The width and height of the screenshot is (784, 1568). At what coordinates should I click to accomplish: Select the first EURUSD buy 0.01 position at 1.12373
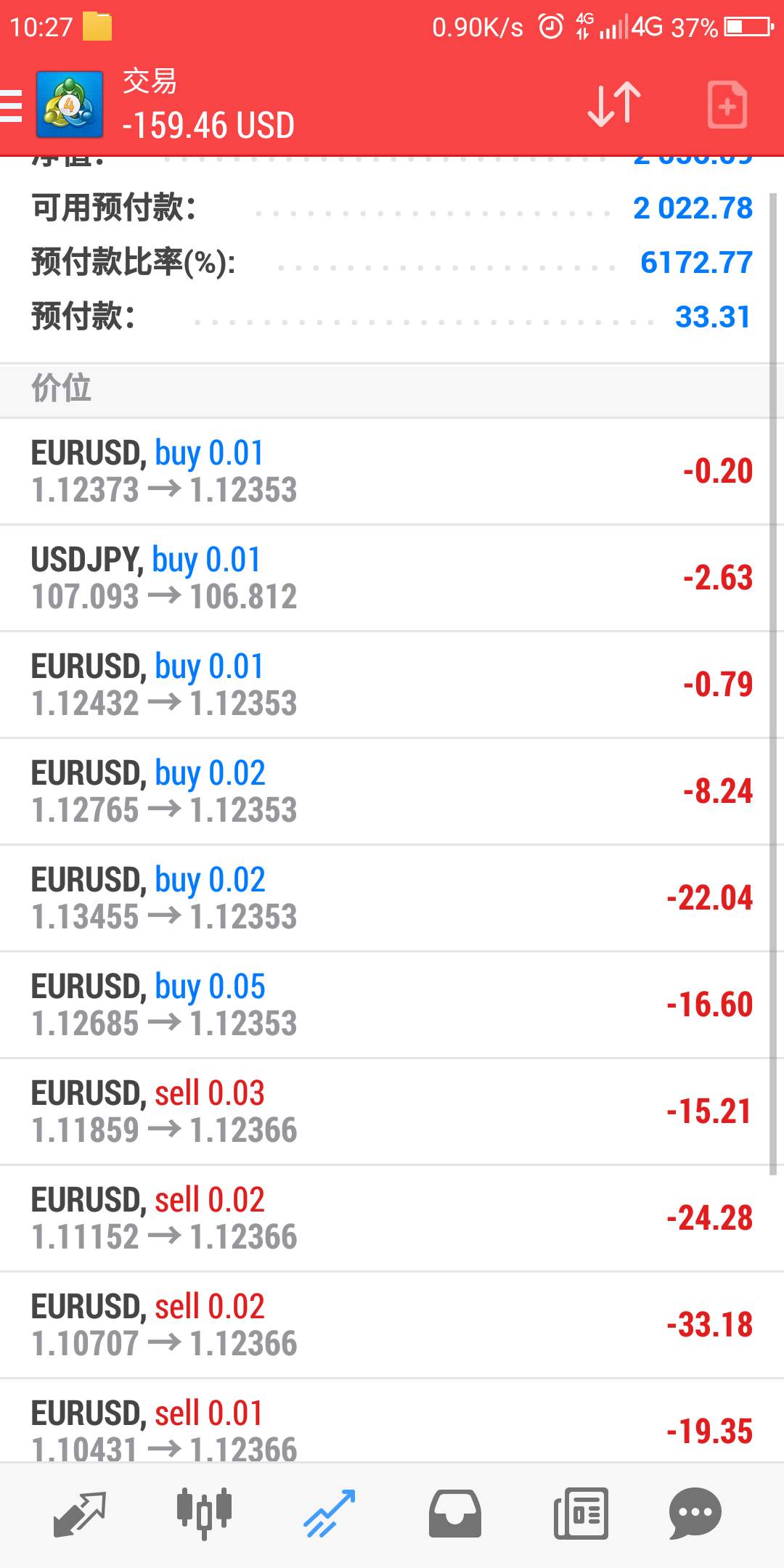coord(385,471)
